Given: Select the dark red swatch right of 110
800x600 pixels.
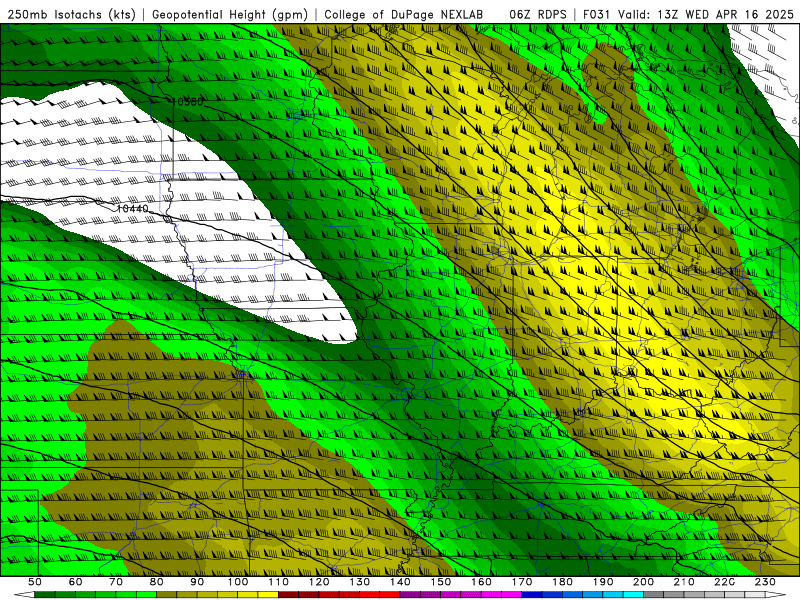Looking at the screenshot, I should [288, 594].
